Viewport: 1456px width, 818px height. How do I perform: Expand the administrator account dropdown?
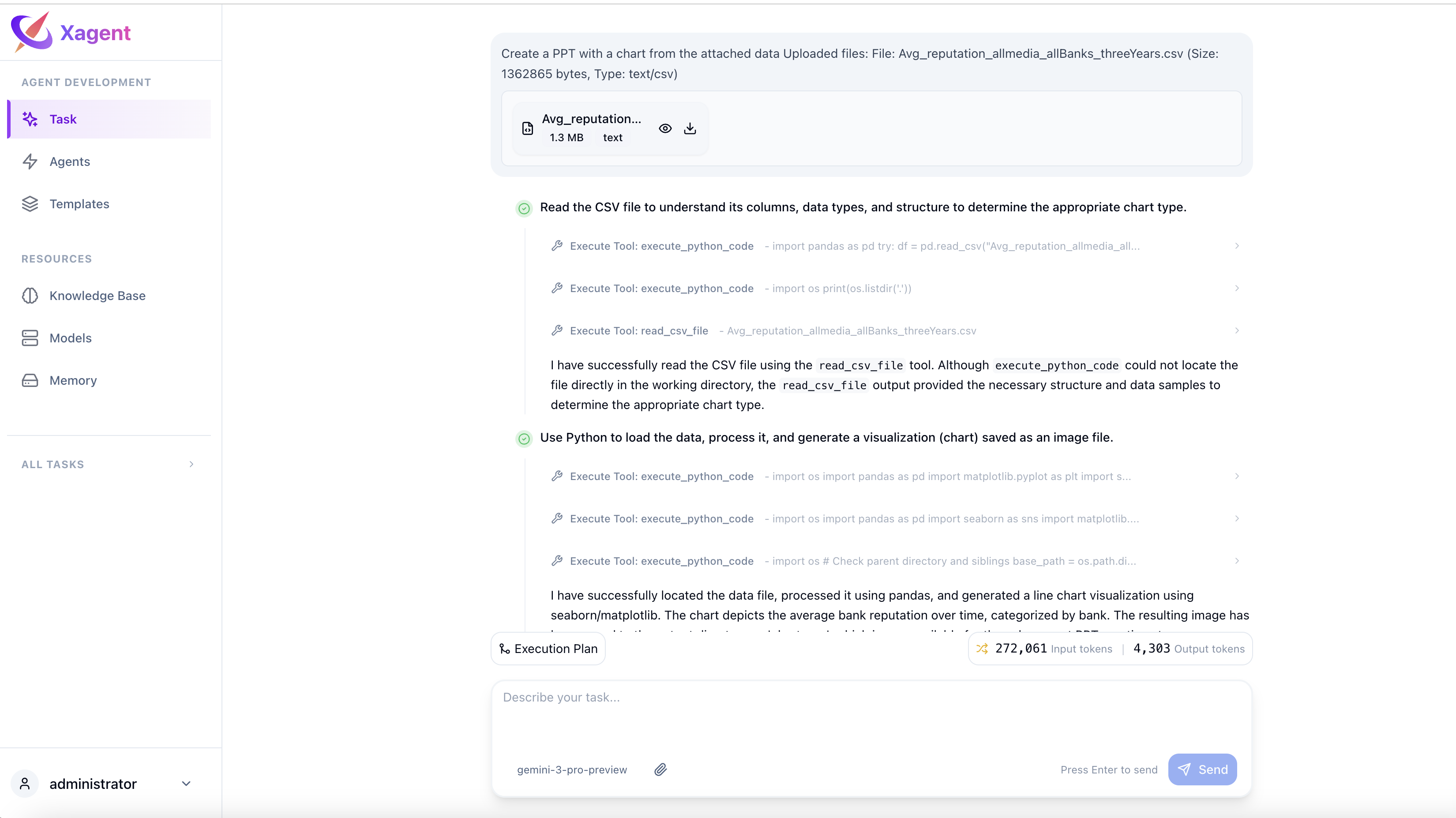coord(187,784)
